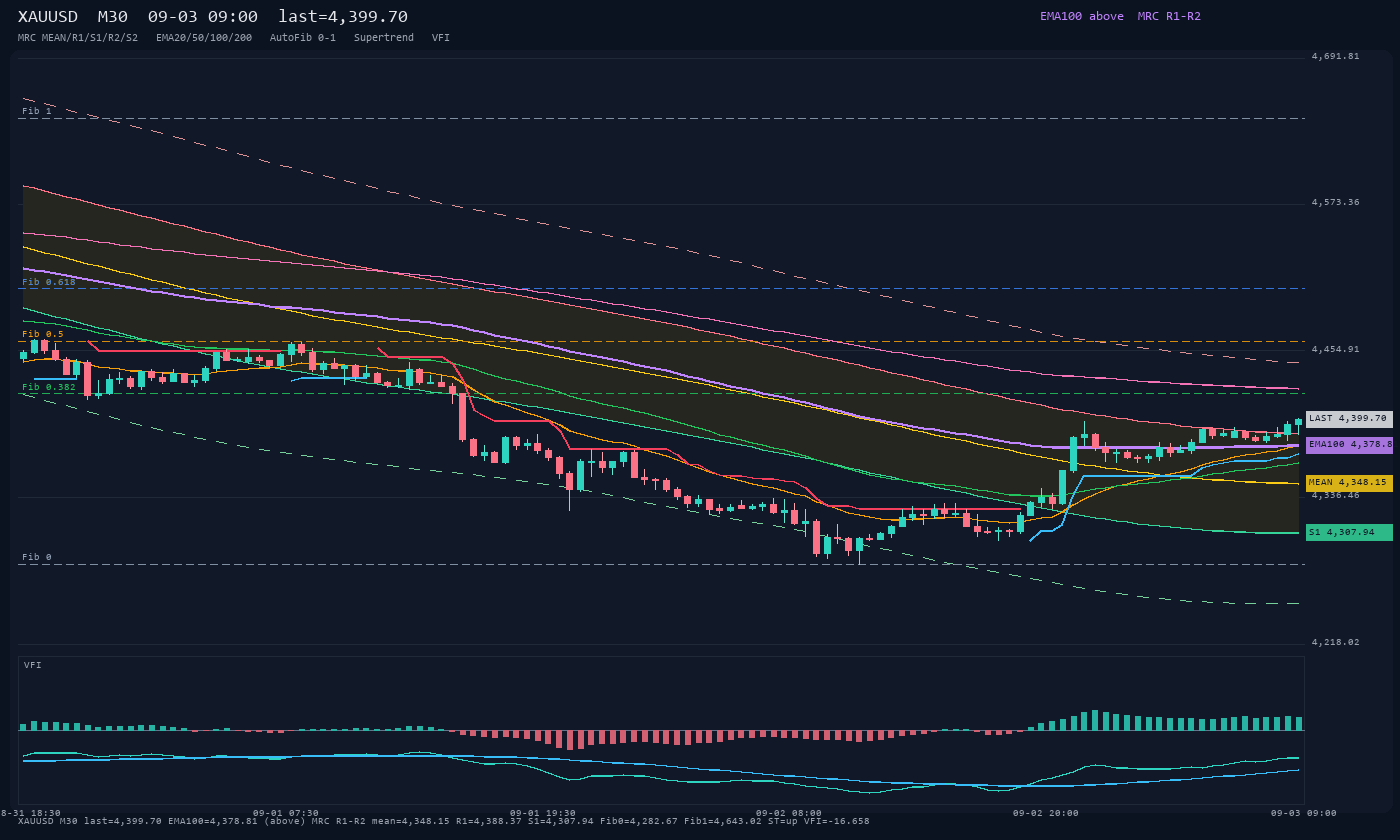Click the M30 timeframe text in the title

[x=113, y=17]
